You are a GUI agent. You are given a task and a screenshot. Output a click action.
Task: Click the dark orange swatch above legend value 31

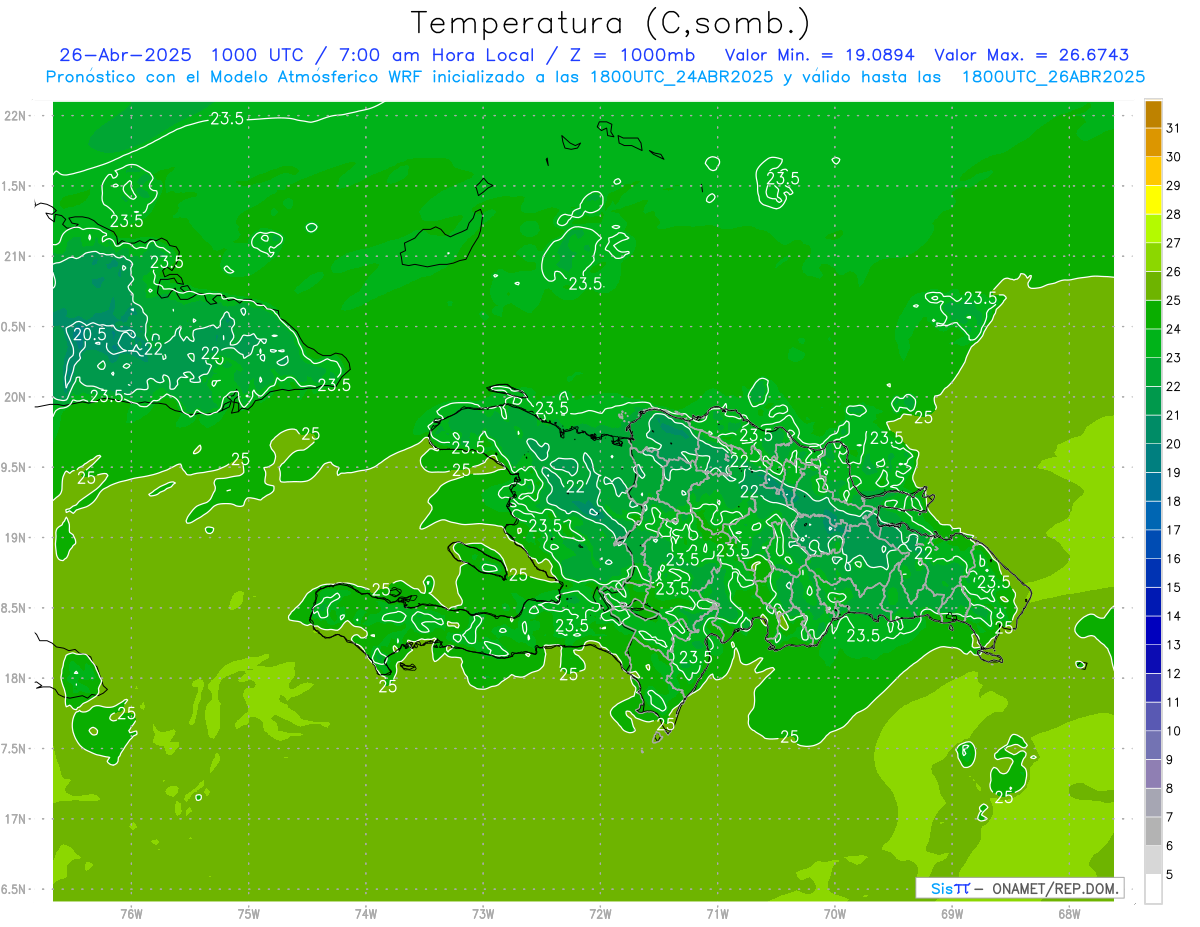click(1153, 113)
